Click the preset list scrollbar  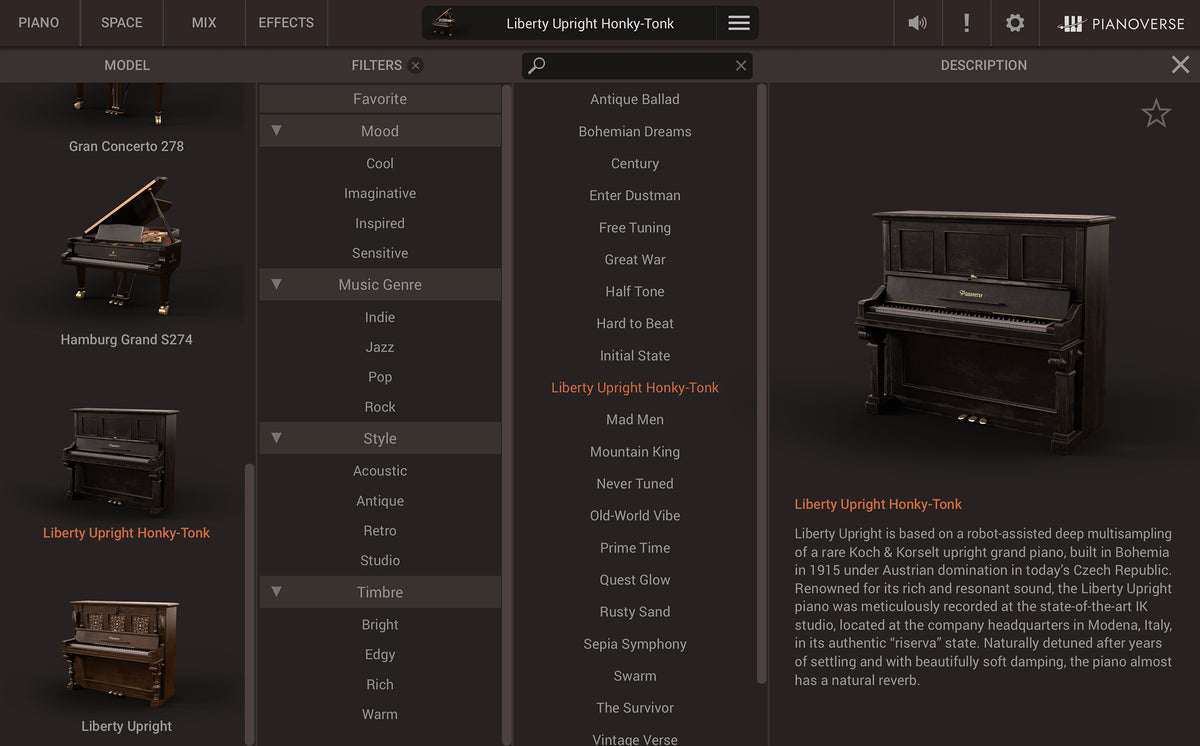(x=762, y=384)
